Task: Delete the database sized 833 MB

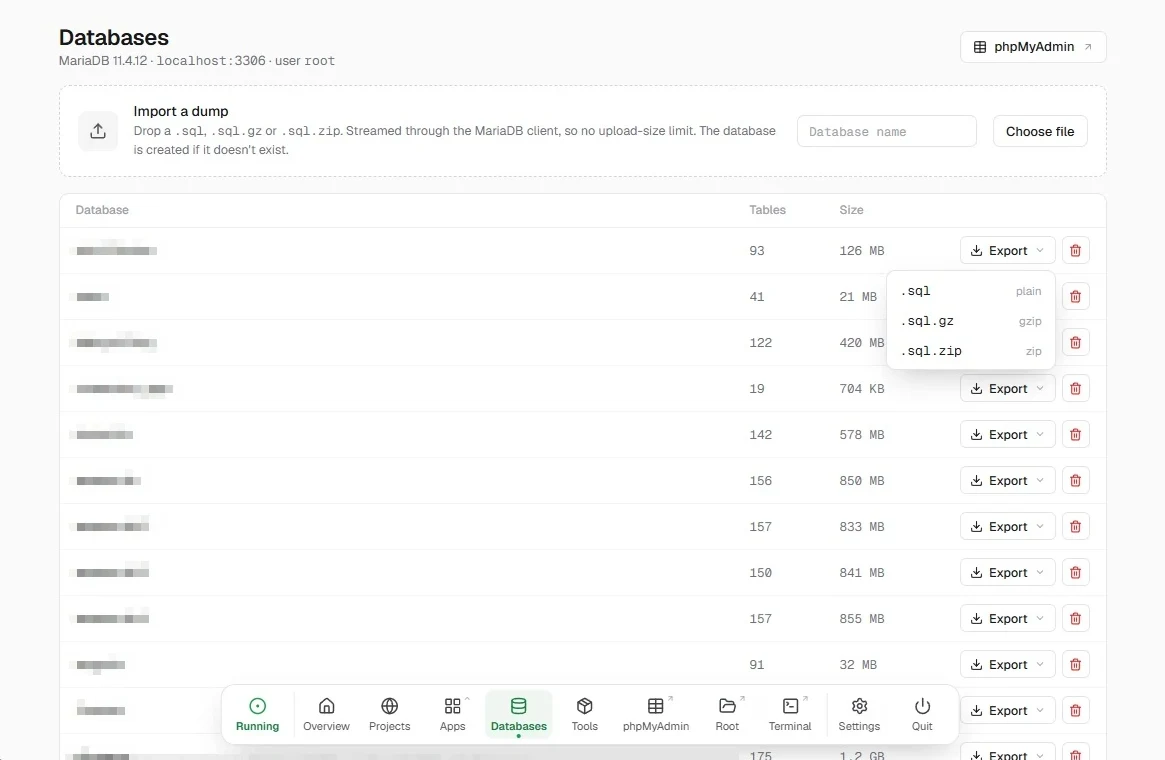Action: [x=1075, y=527]
